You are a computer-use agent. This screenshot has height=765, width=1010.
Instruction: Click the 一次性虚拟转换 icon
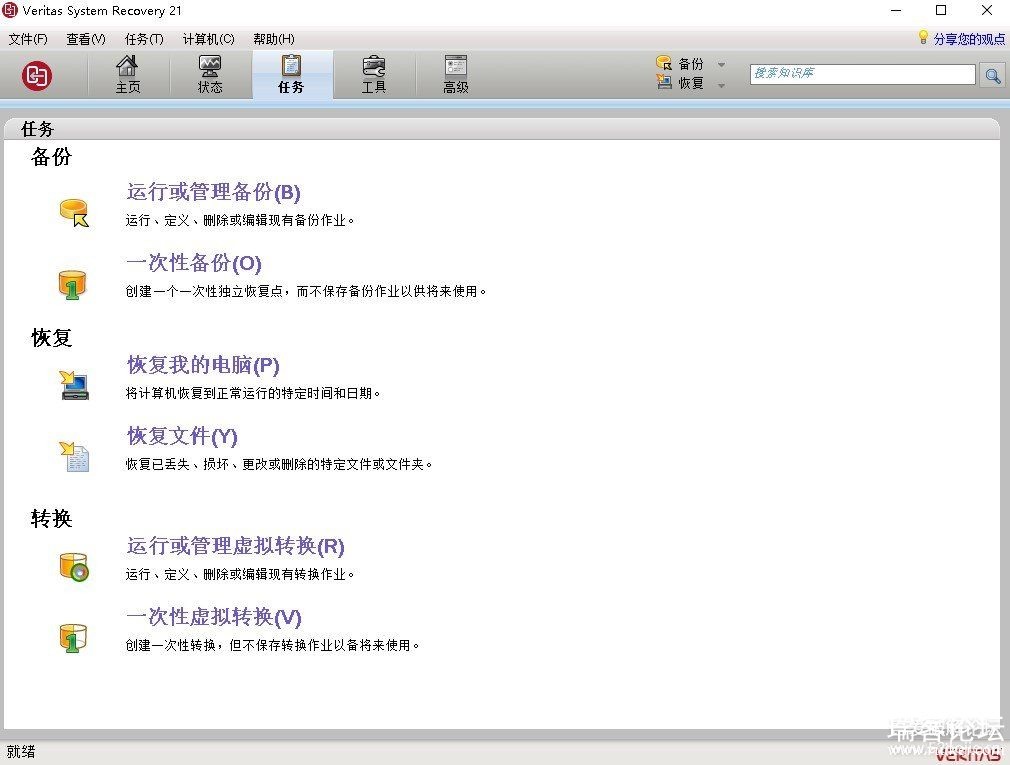tap(72, 638)
